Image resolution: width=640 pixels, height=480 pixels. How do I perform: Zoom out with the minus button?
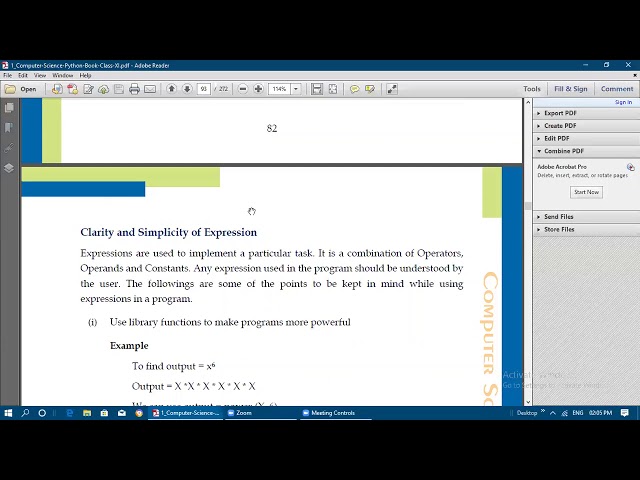coord(243,89)
